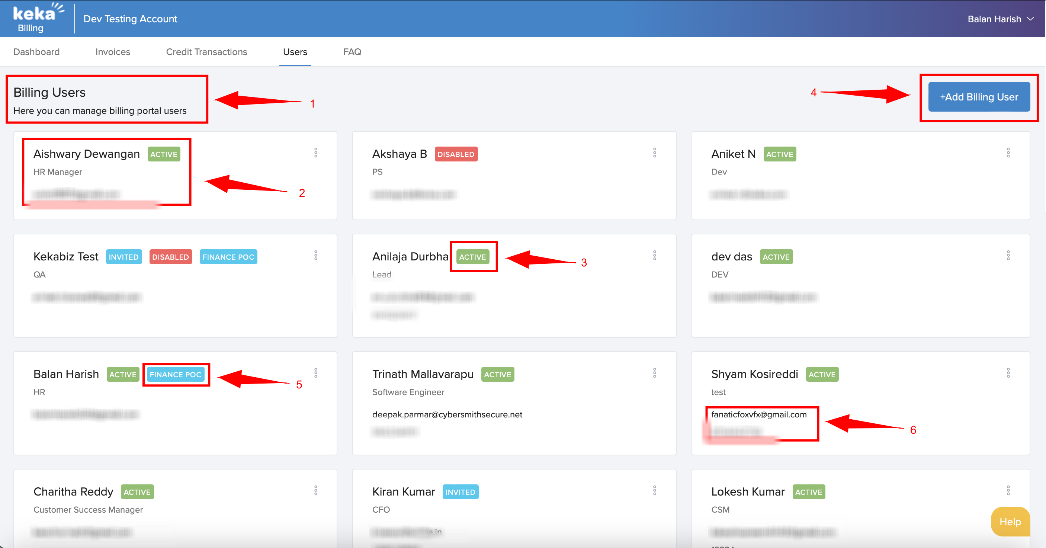Open three-dot menu for Trinath Mallavarapu
This screenshot has height=548, width=1046.
[654, 373]
